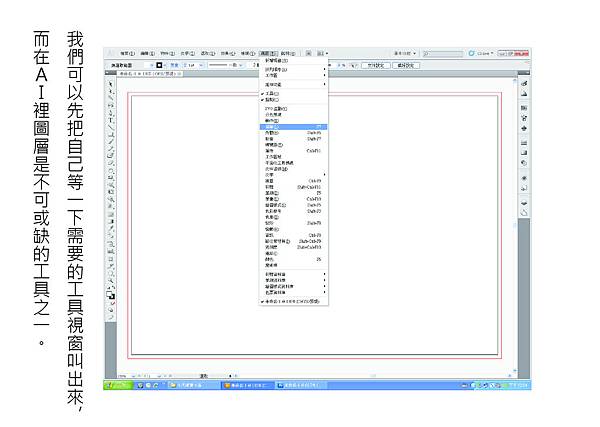Viewport: 600px width, 427px height.
Task: Select the Eraser tool
Action: pos(111,163)
